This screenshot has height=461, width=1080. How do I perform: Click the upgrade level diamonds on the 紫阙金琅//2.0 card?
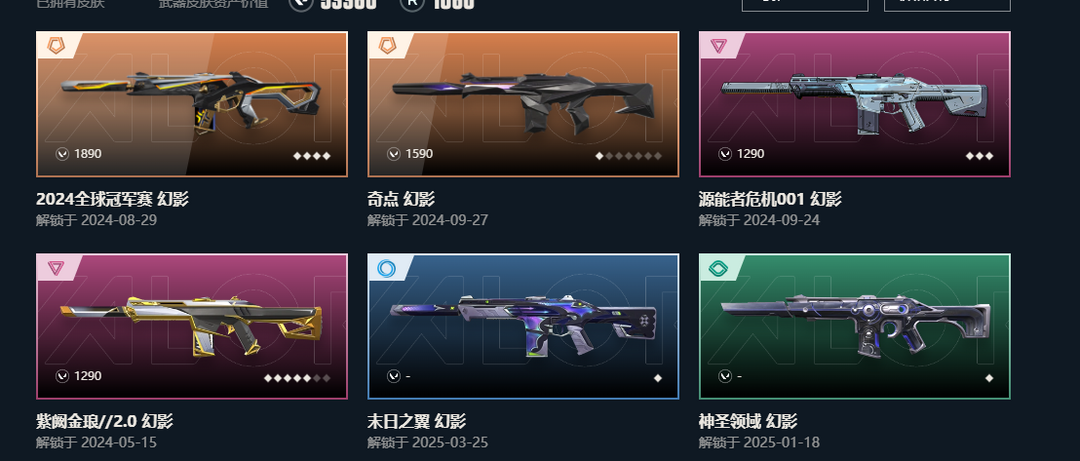click(297, 378)
